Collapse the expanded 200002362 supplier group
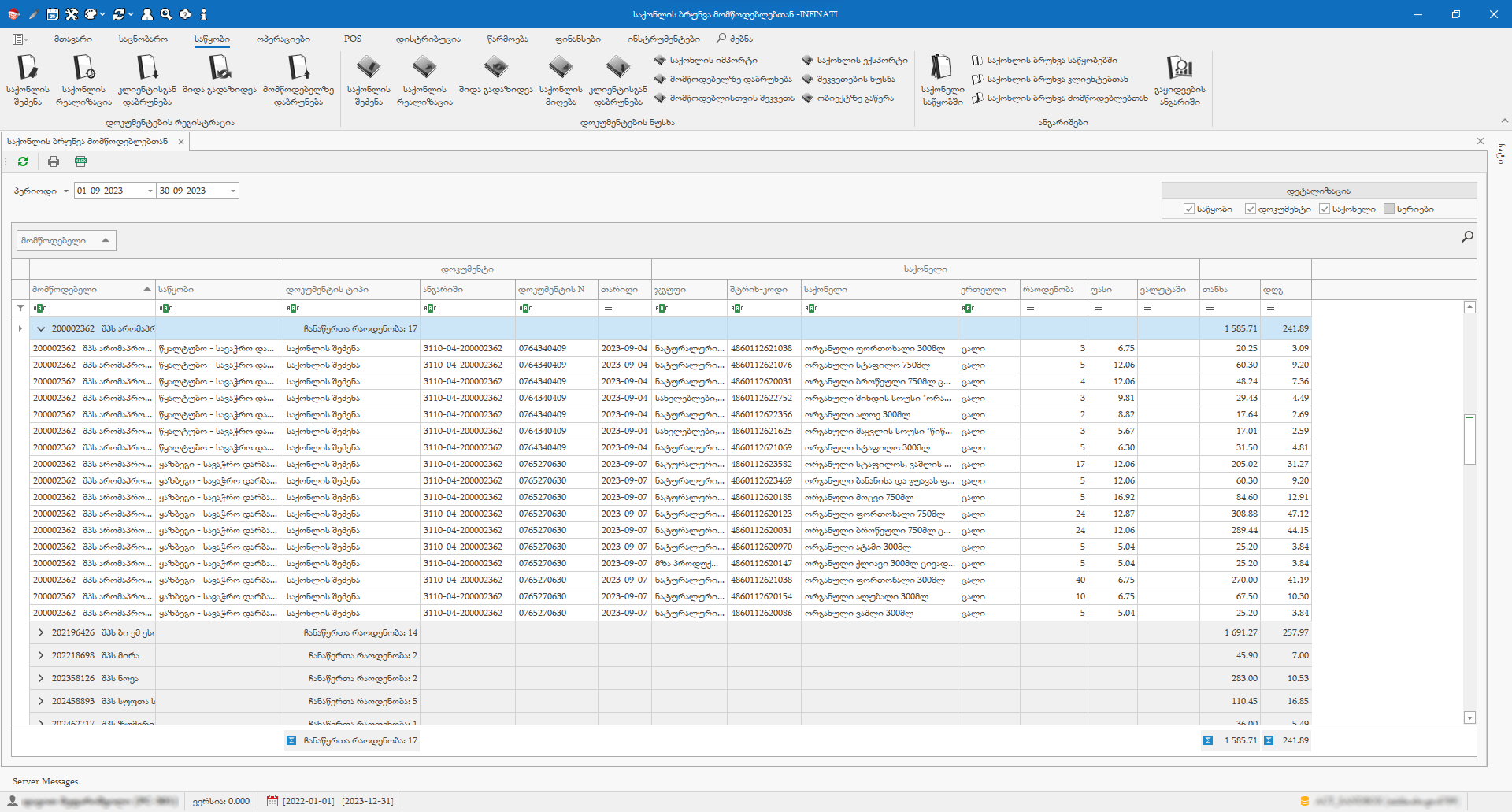The height and width of the screenshot is (812, 1512). (x=41, y=329)
